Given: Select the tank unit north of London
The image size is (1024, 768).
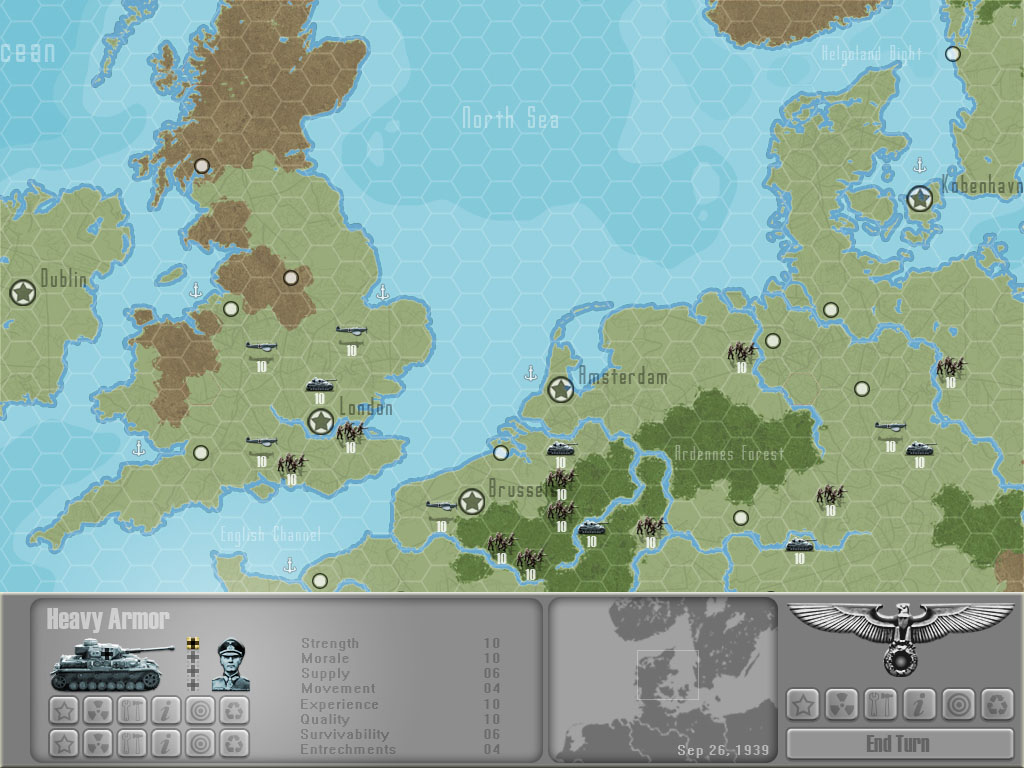Looking at the screenshot, I should pos(320,385).
